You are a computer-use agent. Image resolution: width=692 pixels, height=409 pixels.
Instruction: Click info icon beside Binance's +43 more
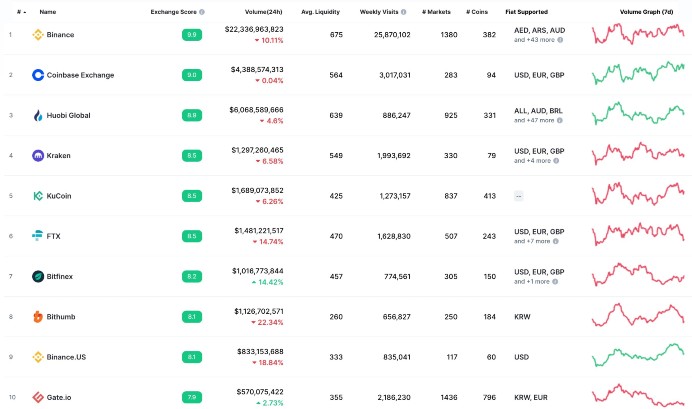point(560,40)
